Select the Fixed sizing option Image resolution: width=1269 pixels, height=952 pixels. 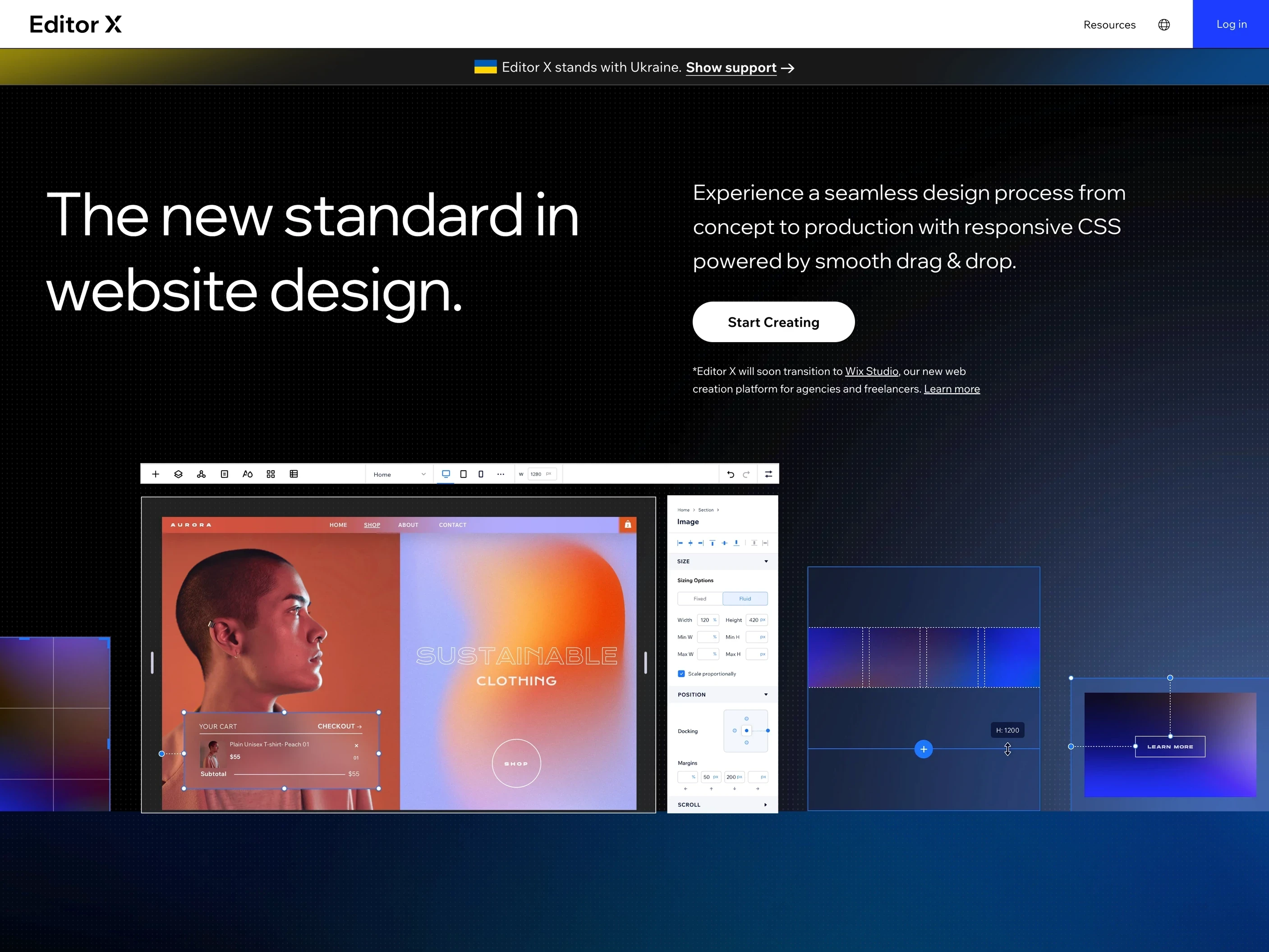pos(700,599)
